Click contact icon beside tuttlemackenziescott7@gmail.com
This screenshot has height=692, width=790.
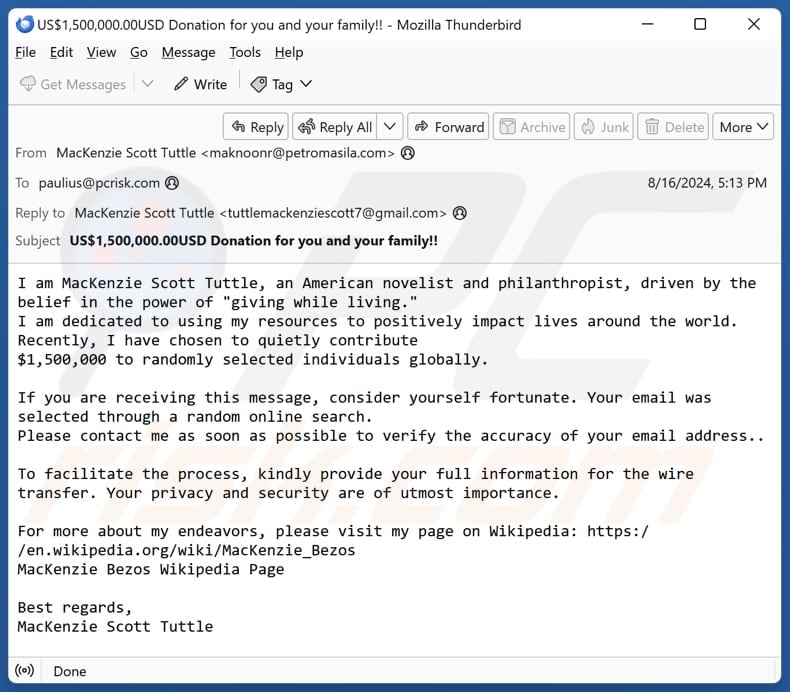tap(459, 213)
